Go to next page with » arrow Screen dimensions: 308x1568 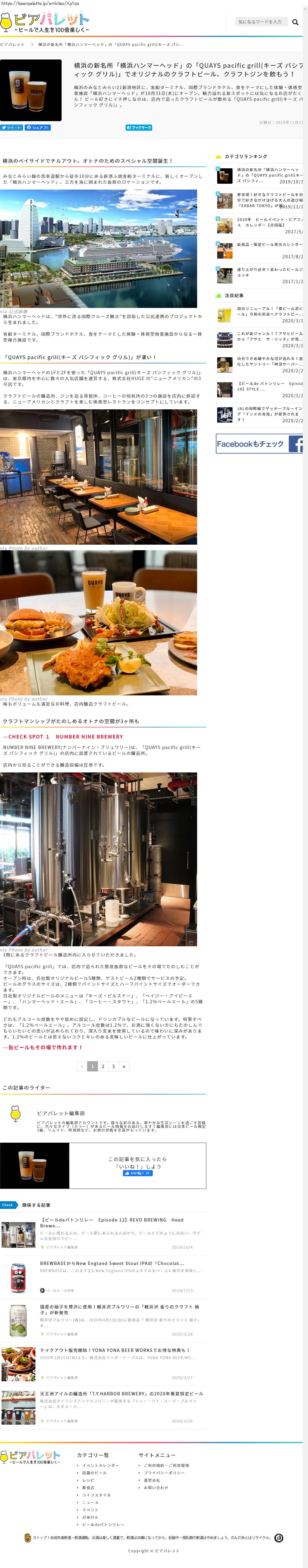point(124,1066)
